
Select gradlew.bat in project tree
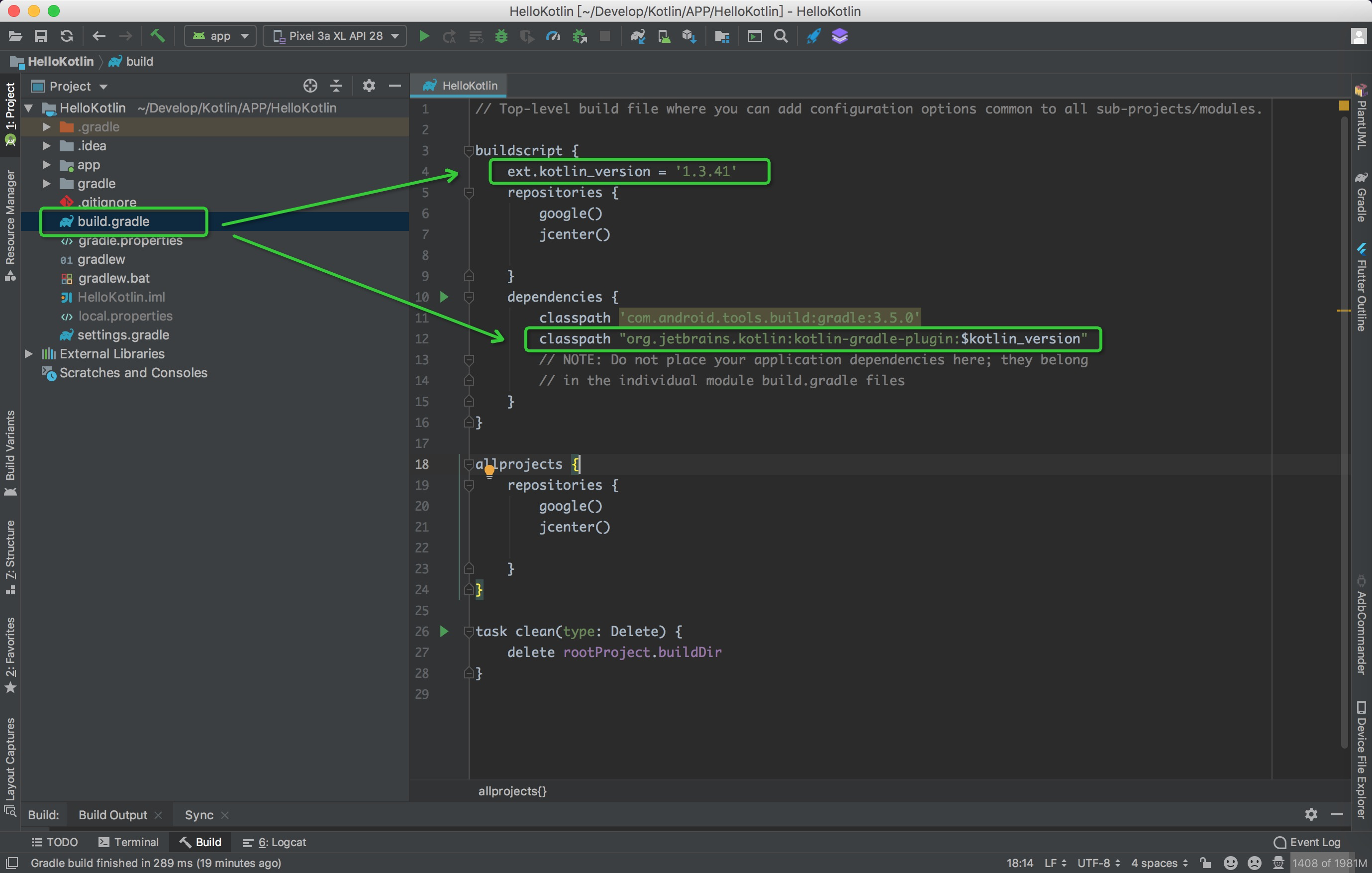tap(113, 278)
